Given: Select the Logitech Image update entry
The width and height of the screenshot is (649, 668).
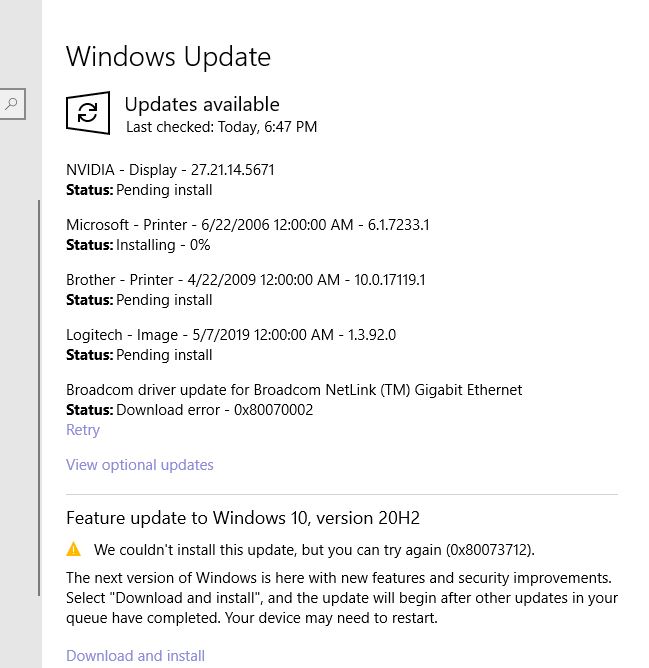Looking at the screenshot, I should (x=230, y=335).
